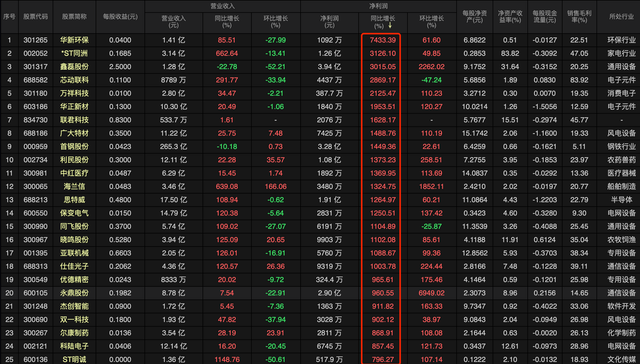Sort by the 净利润(元) sub-column header
Image resolution: width=640 pixels, height=364 pixels.
click(x=329, y=22)
